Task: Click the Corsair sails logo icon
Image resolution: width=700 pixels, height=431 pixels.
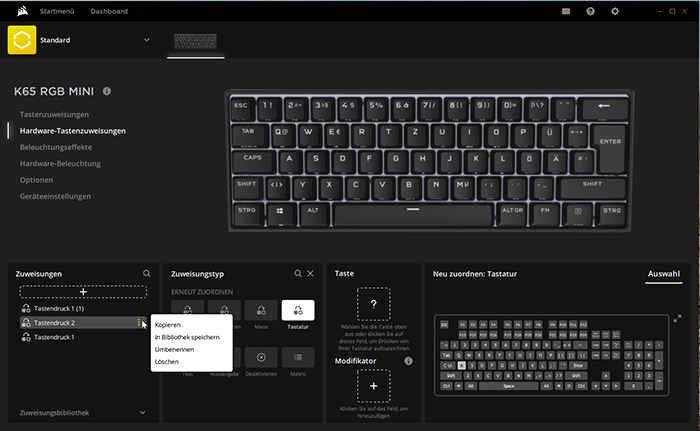Action: (22, 11)
